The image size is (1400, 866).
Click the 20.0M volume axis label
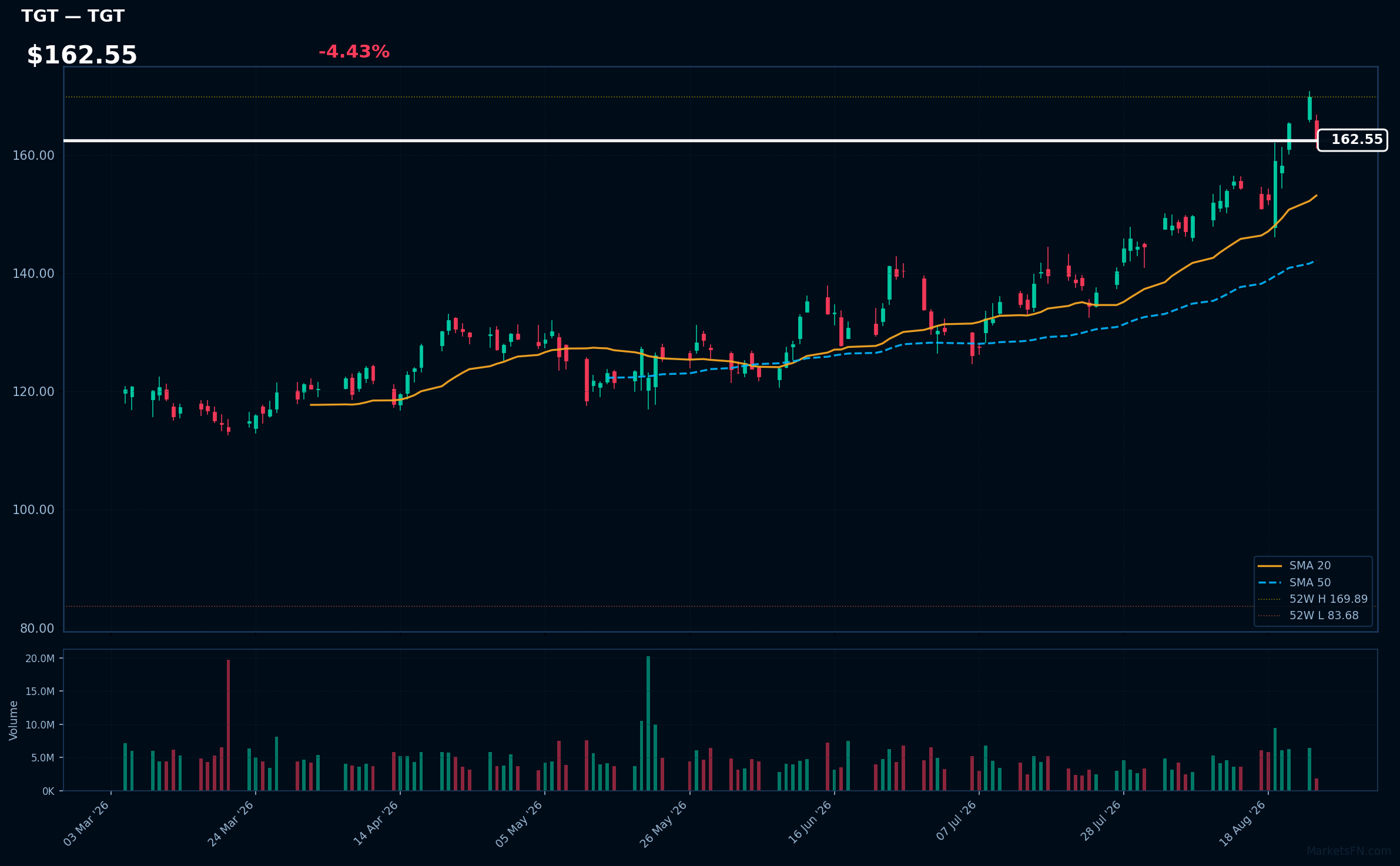coord(40,659)
